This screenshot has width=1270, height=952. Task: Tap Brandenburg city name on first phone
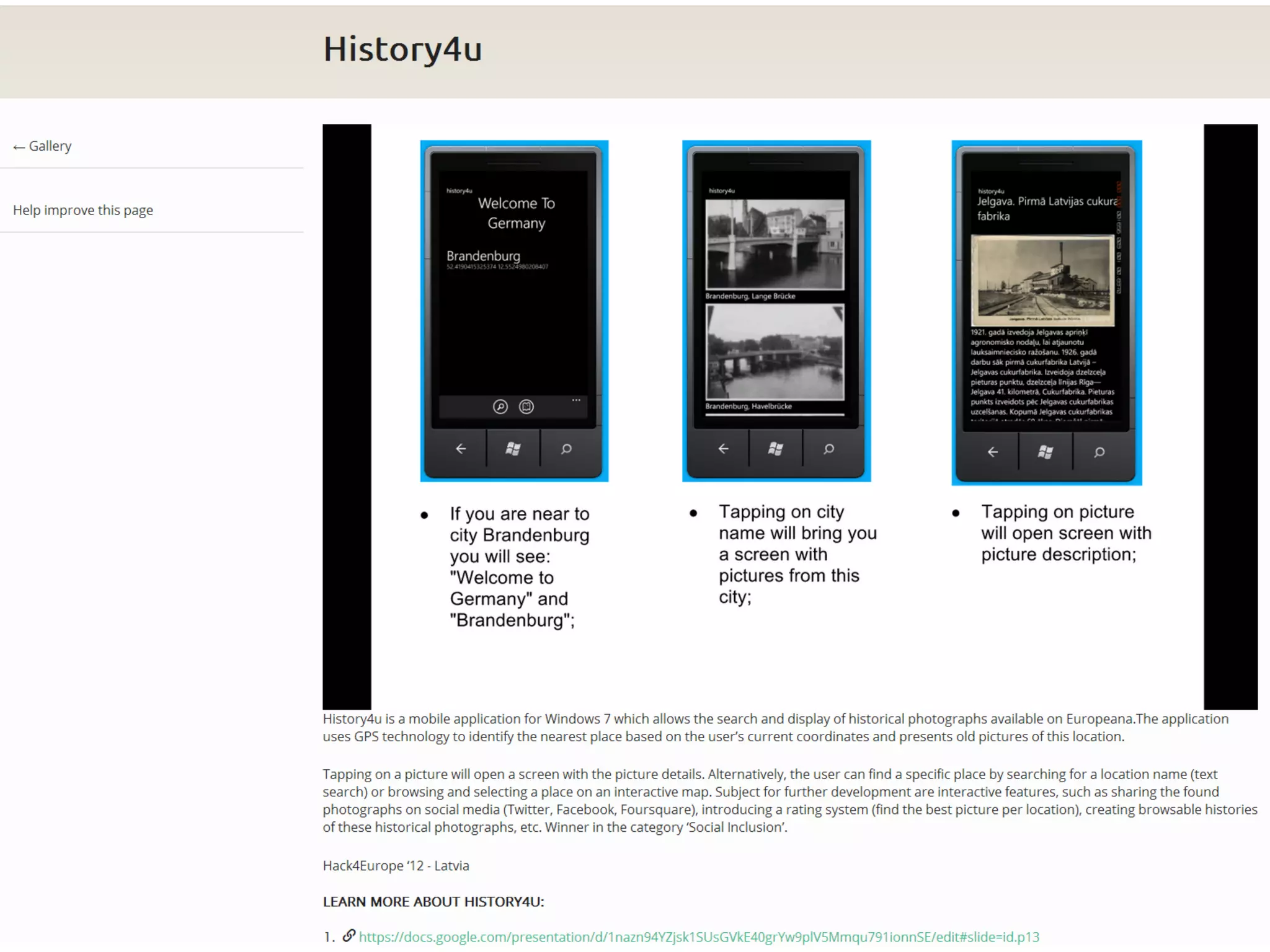tap(483, 256)
